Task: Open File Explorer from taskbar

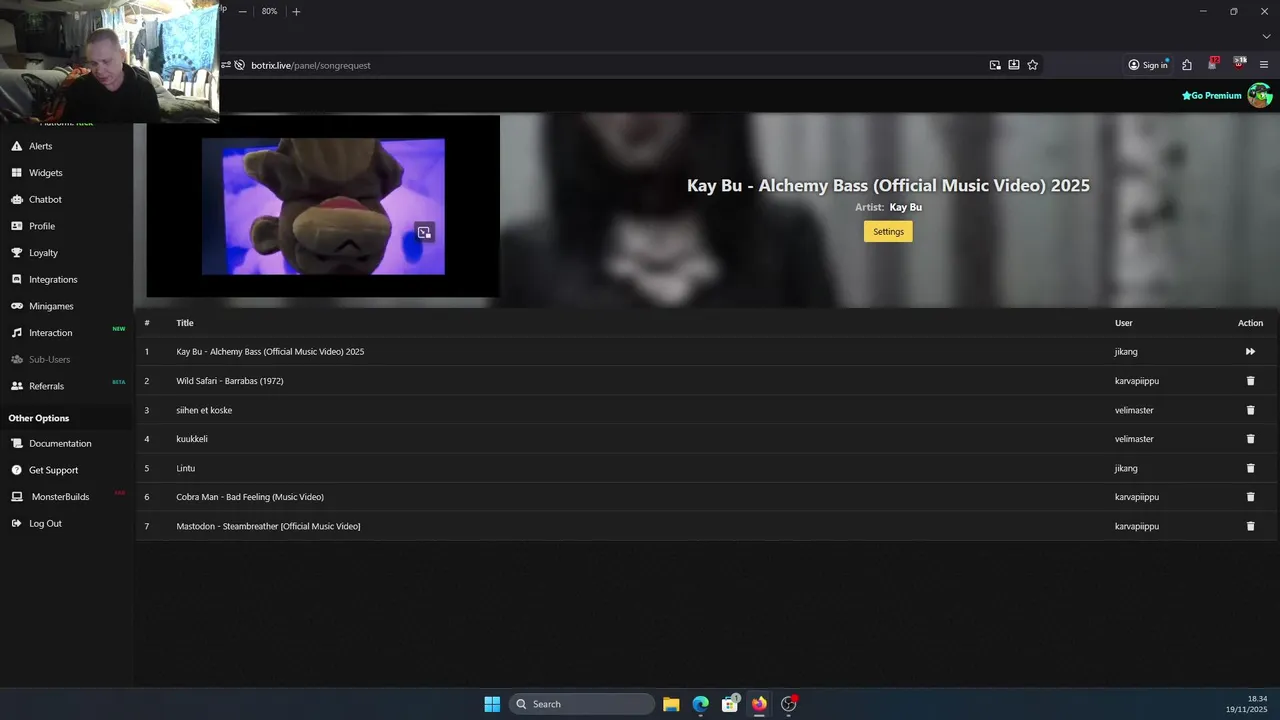Action: click(671, 704)
